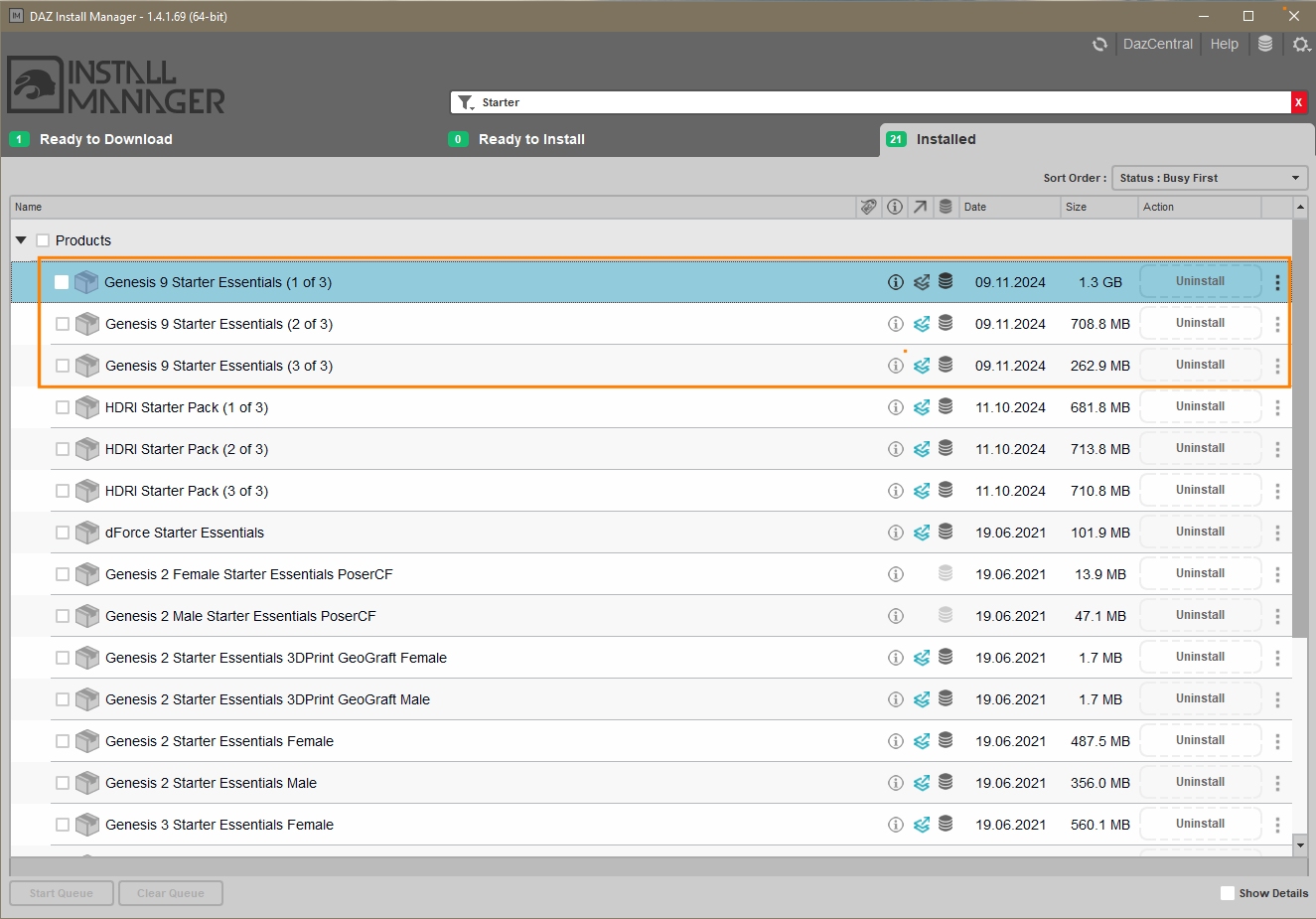Open more options for dForce Starter Essentials
The width and height of the screenshot is (1316, 919).
tap(1277, 533)
